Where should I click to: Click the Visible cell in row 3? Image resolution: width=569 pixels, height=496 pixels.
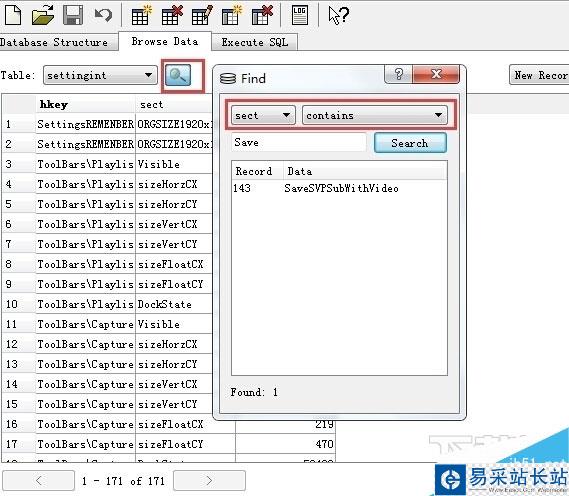click(173, 164)
